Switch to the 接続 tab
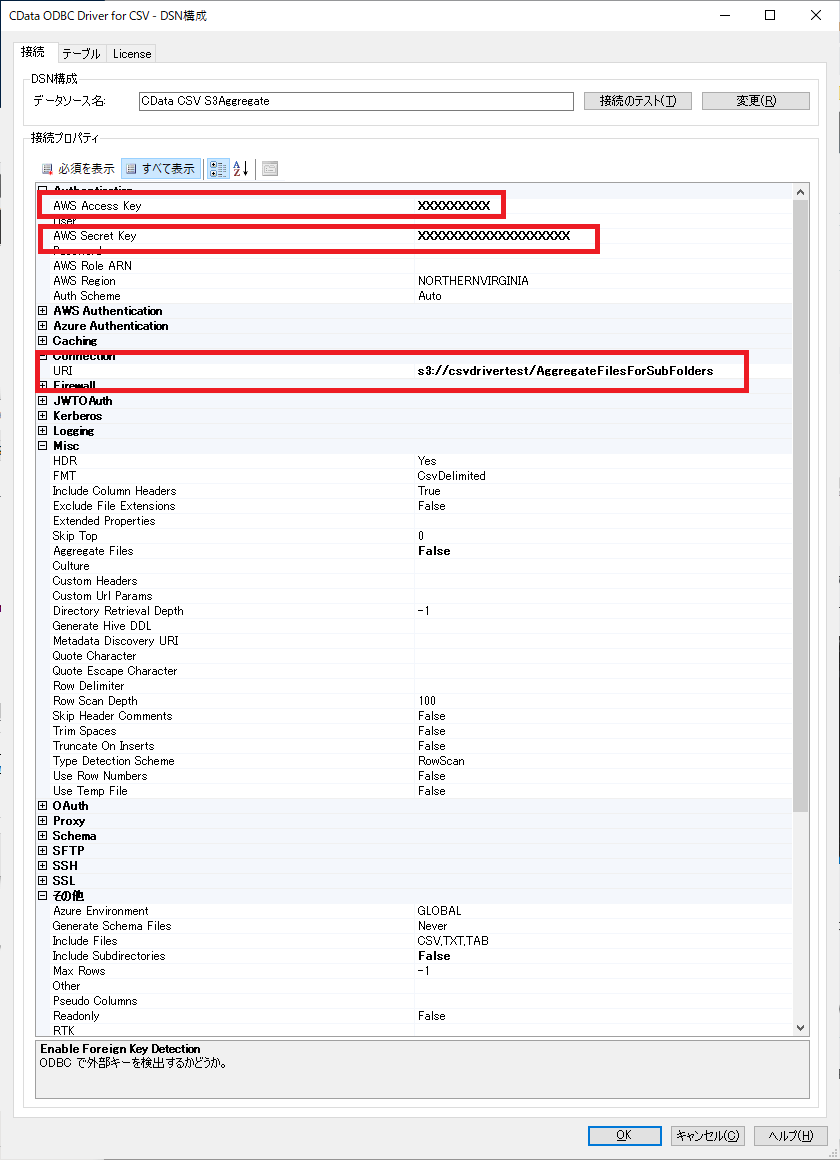The width and height of the screenshot is (840, 1160). coord(33,52)
